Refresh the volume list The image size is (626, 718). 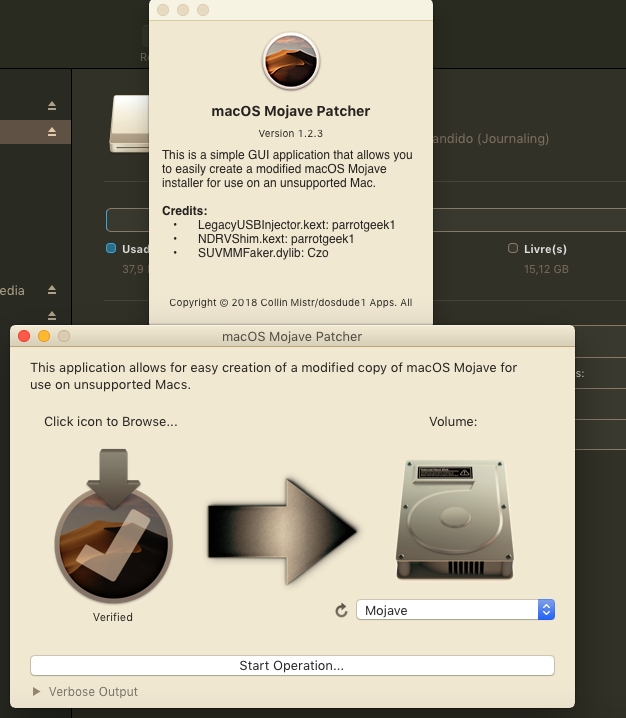click(341, 610)
